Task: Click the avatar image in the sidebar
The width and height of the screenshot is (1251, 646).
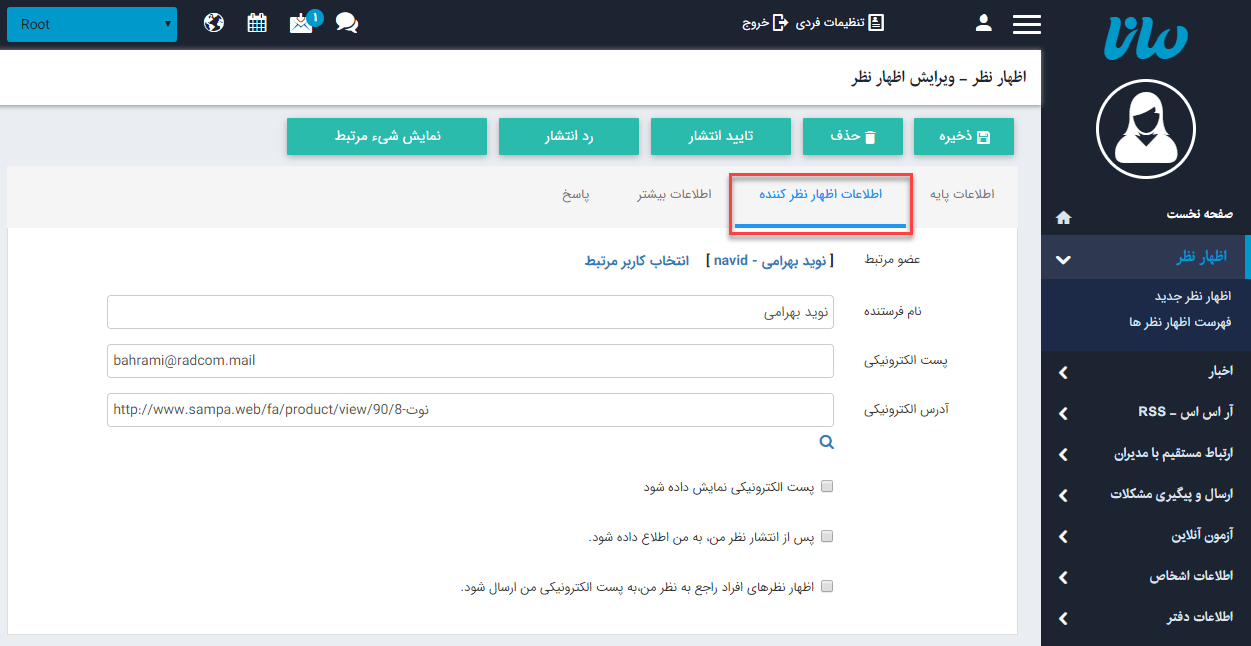Action: (1146, 129)
